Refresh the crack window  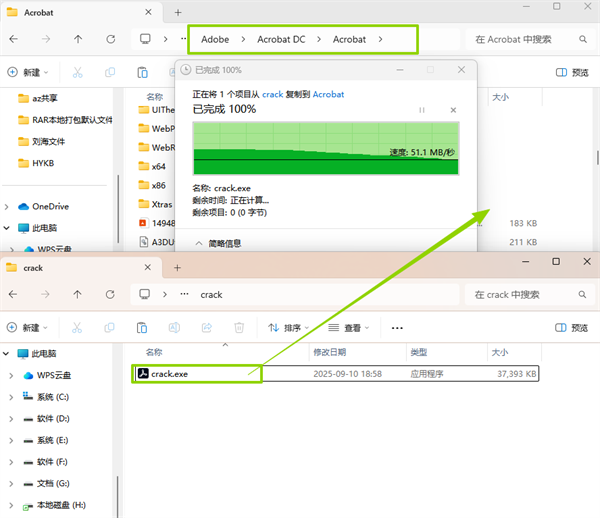pos(110,294)
